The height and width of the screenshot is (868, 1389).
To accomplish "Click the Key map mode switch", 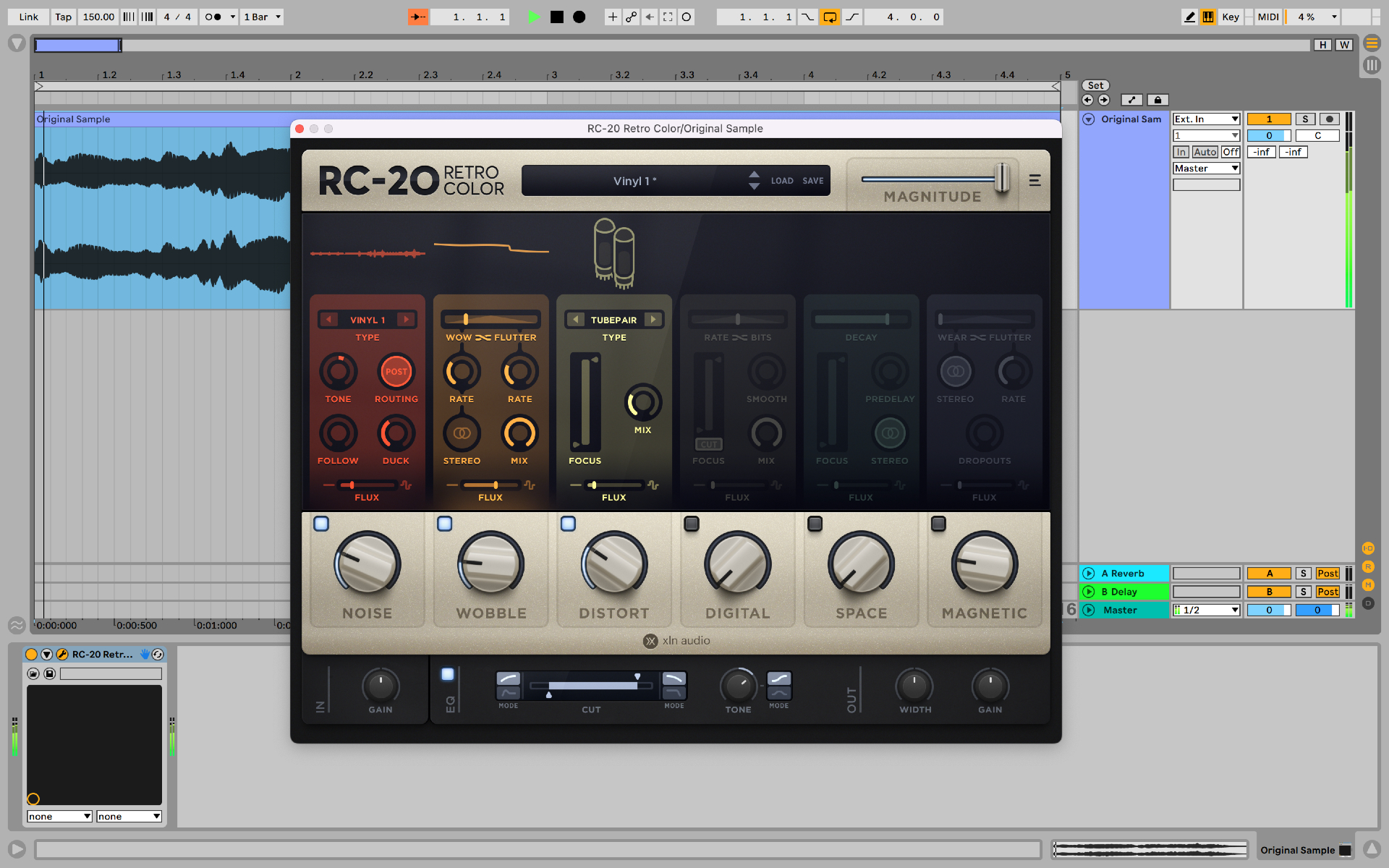I will point(1230,17).
